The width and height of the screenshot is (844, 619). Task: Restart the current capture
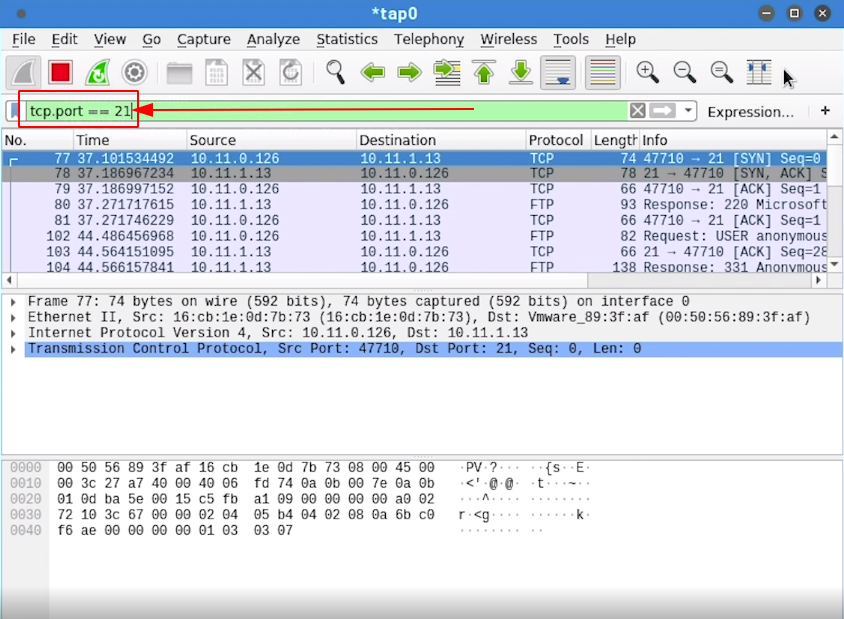pos(97,72)
